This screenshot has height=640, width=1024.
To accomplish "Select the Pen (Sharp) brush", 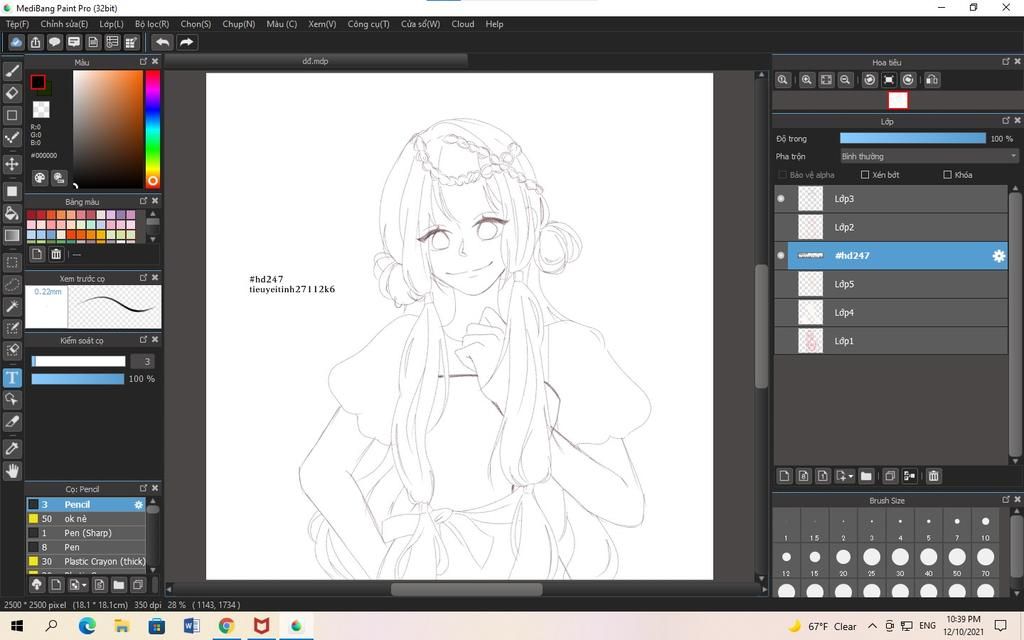I will (86, 534).
